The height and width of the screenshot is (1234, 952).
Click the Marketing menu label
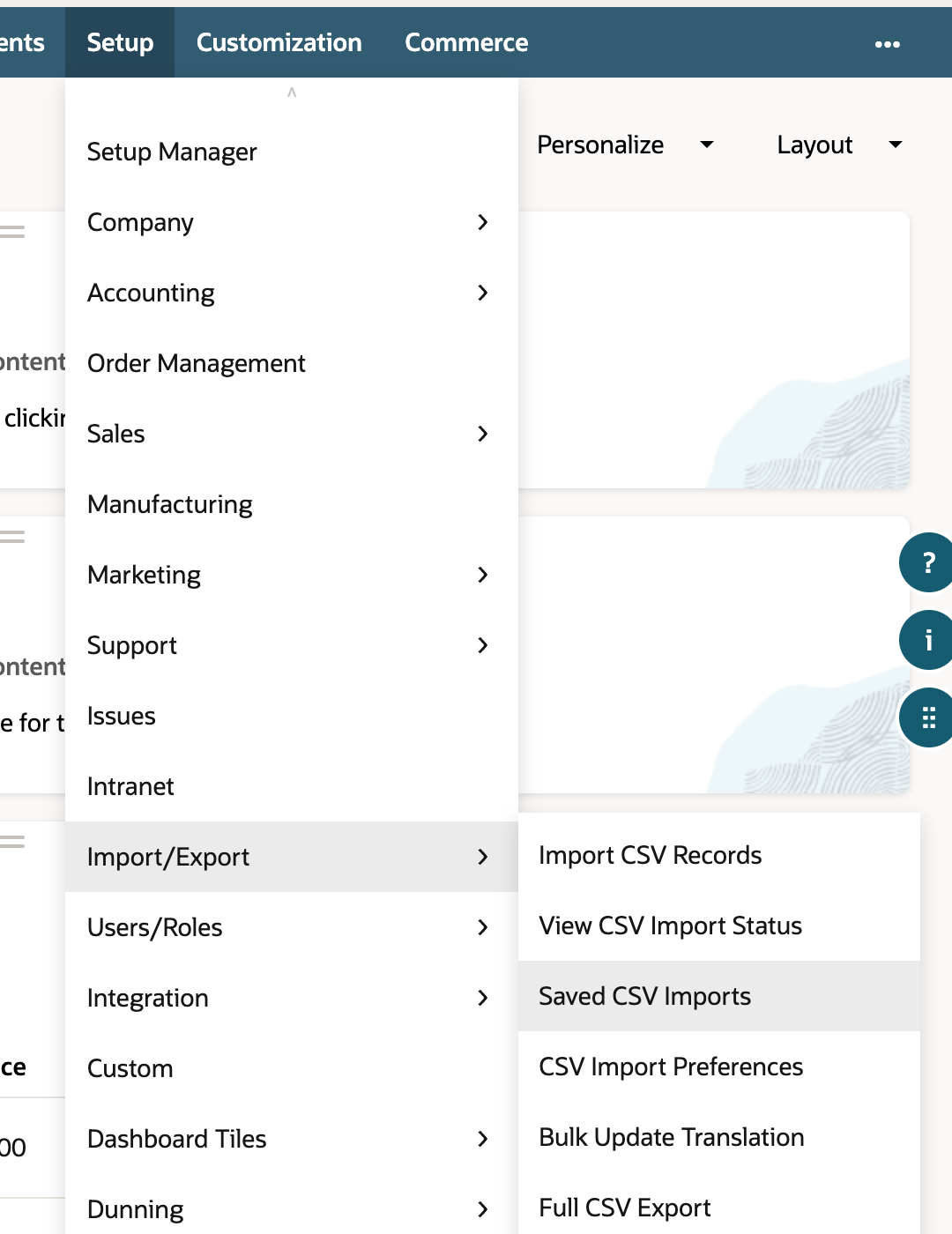[x=144, y=576]
